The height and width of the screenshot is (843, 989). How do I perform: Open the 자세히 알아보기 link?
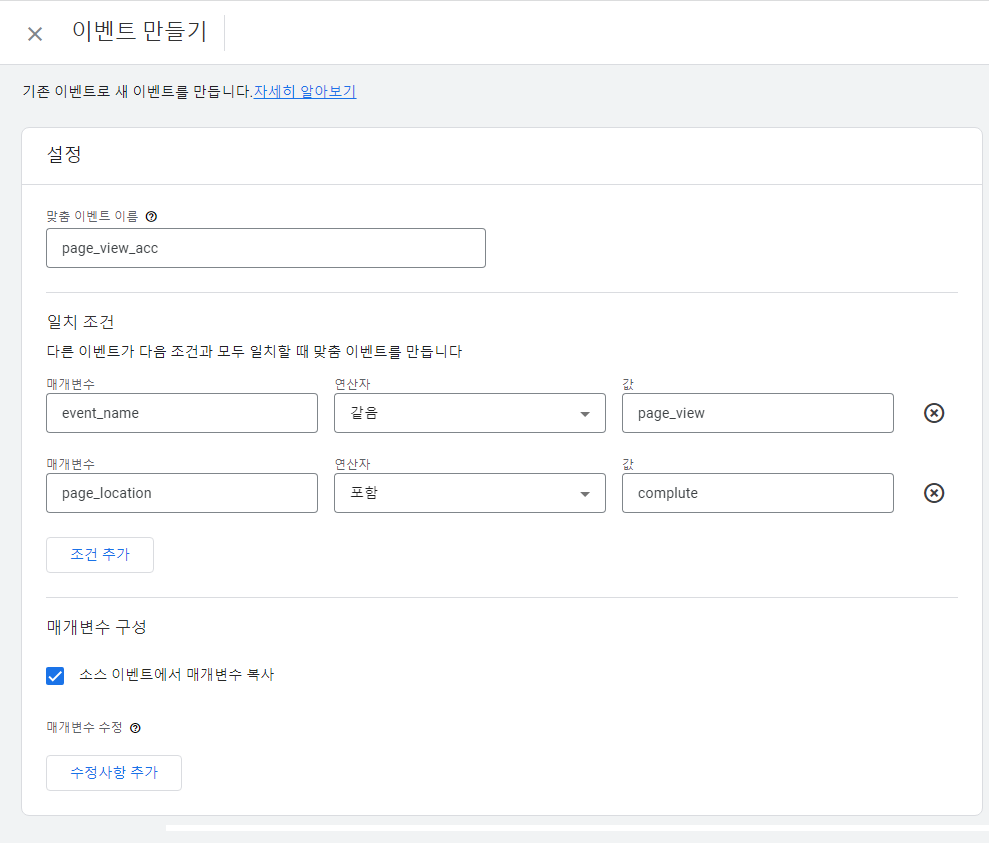tap(305, 92)
